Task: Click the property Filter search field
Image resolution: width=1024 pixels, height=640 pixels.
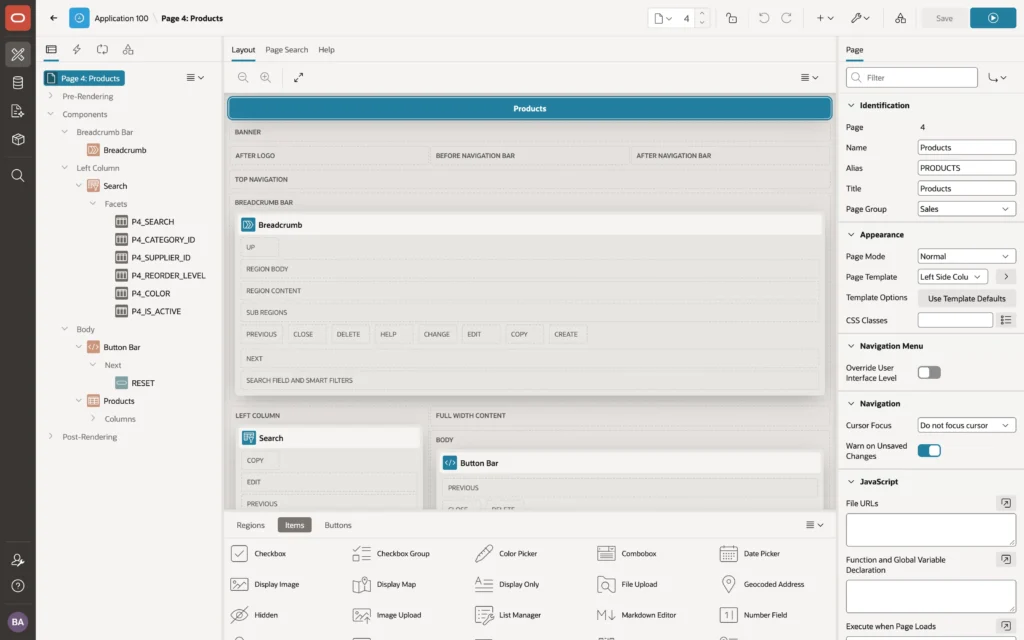Action: [912, 77]
